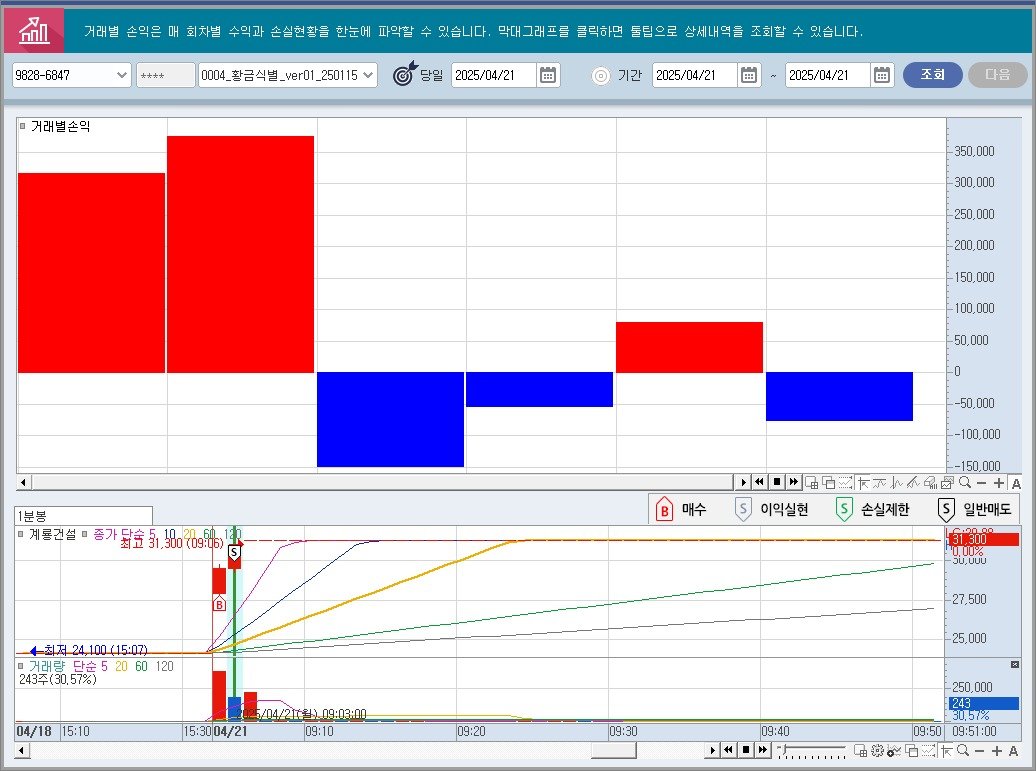Edit the 기간 end date field
Image resolution: width=1036 pixels, height=771 pixels.
tap(827, 75)
